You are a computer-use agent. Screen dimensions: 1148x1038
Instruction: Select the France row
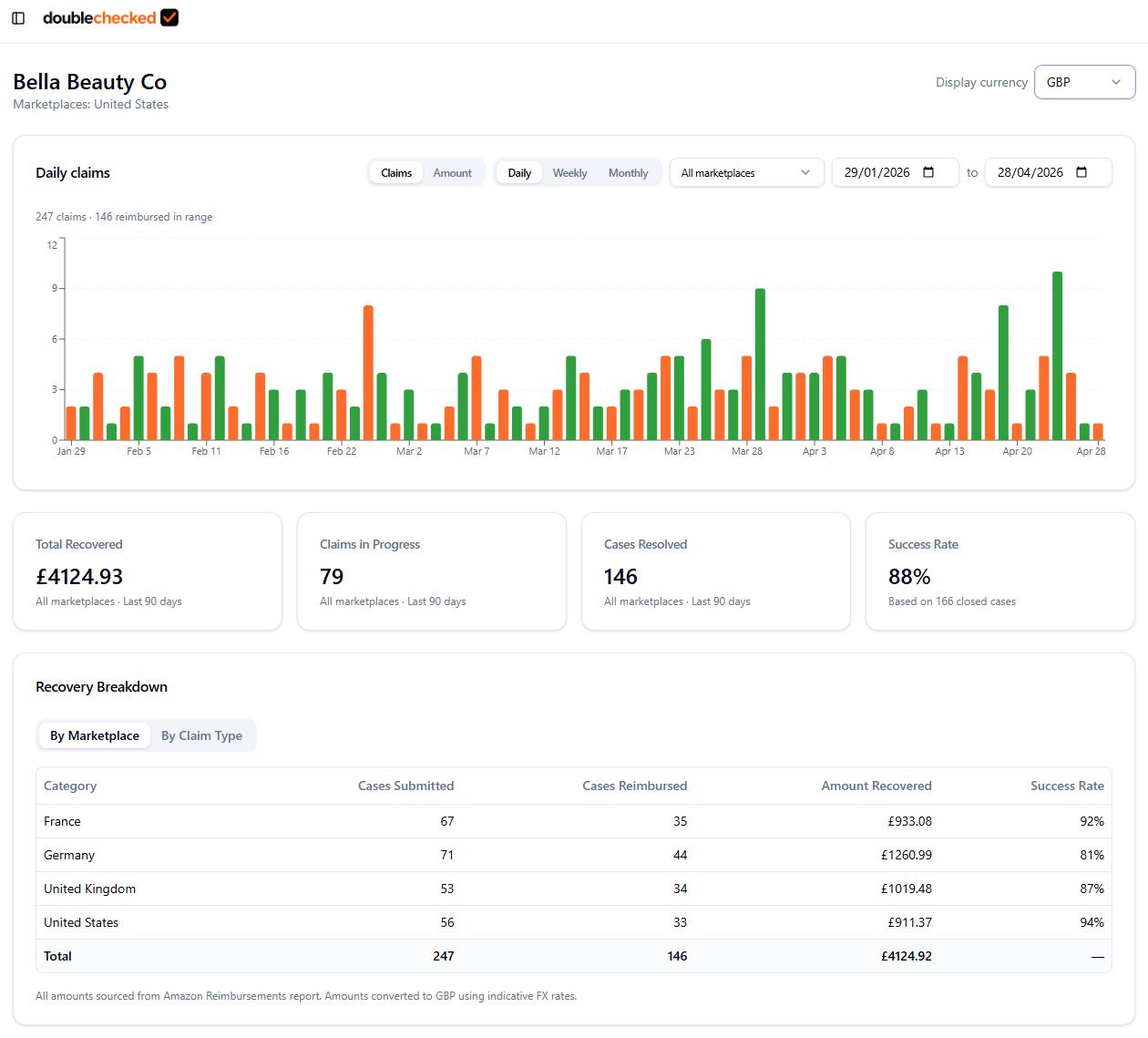574,821
